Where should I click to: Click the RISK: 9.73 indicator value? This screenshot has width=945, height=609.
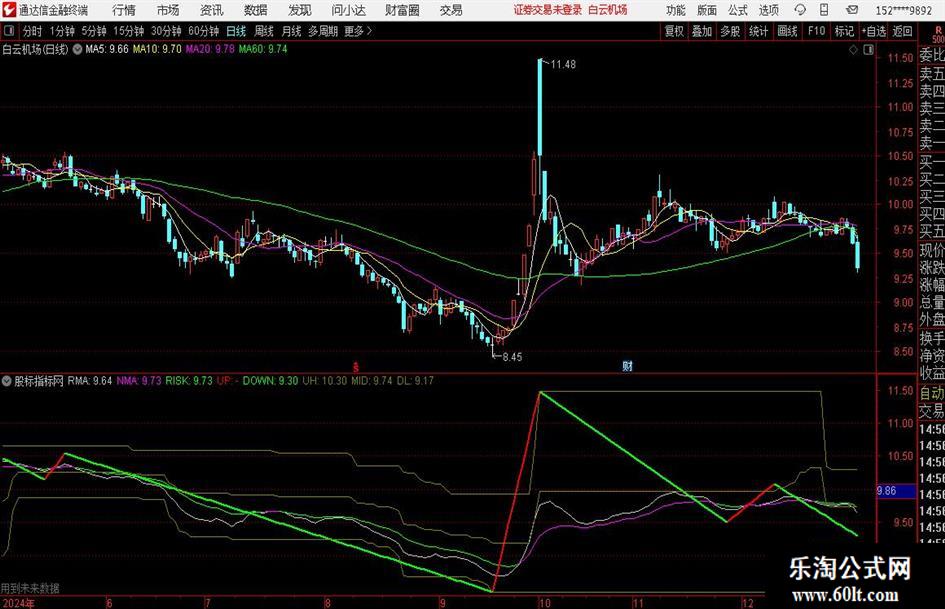coord(189,381)
